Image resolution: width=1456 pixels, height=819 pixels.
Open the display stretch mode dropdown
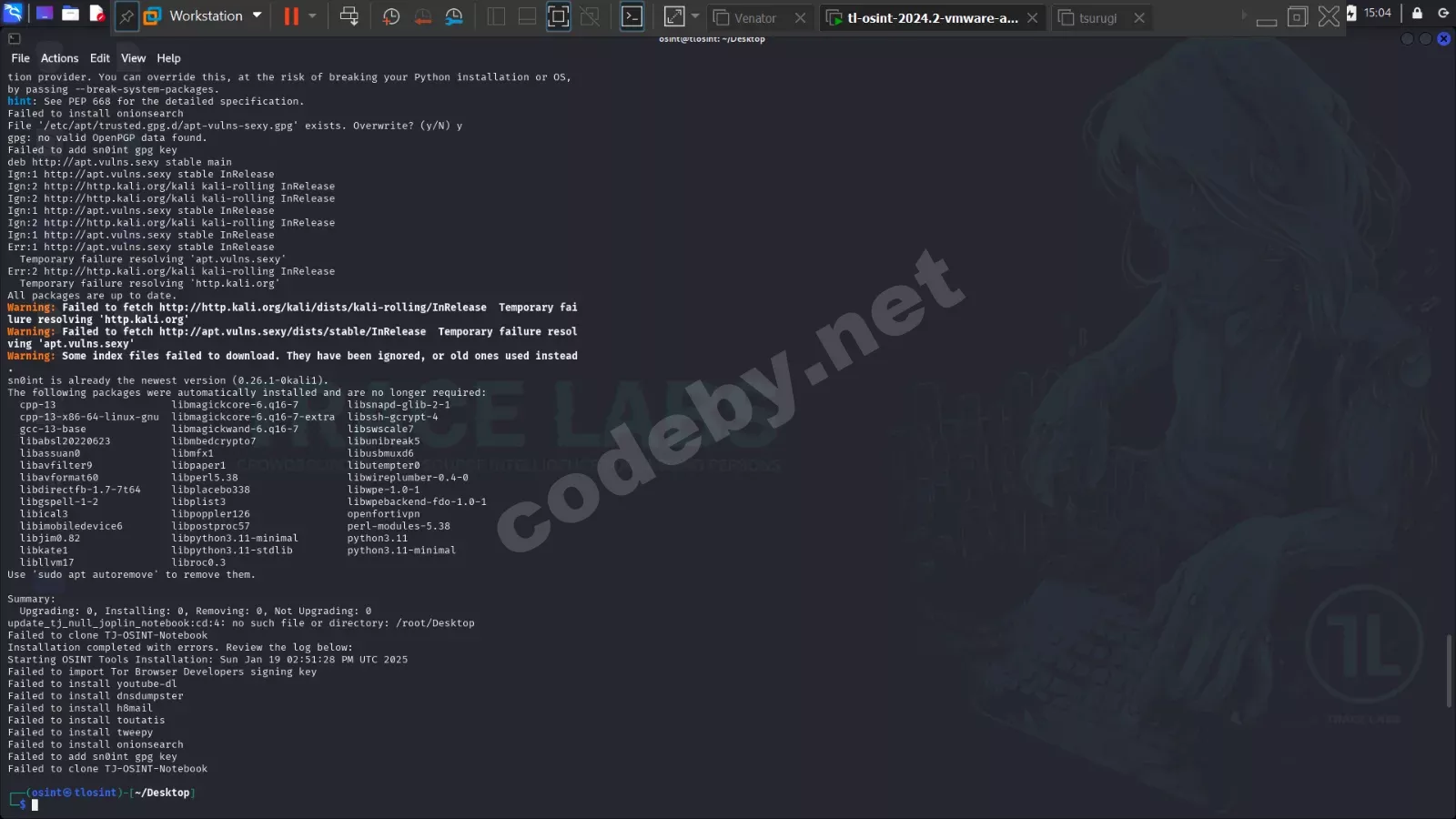693,15
